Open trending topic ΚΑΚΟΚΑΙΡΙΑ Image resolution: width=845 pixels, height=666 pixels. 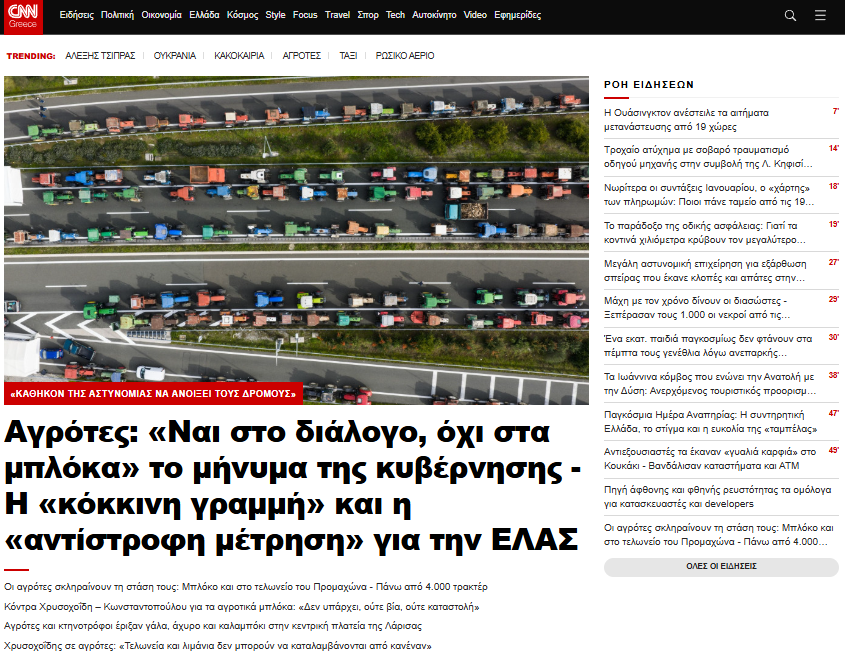tap(239, 56)
